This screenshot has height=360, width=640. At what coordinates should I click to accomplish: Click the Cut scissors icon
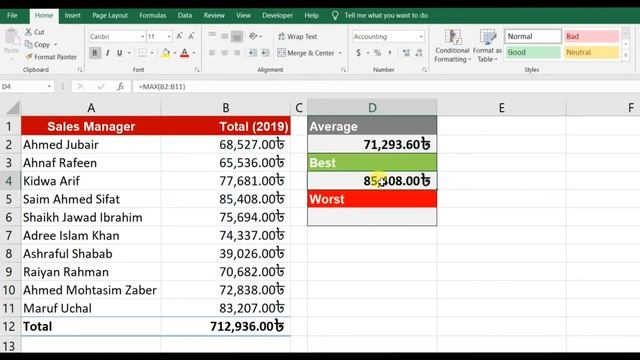click(28, 32)
